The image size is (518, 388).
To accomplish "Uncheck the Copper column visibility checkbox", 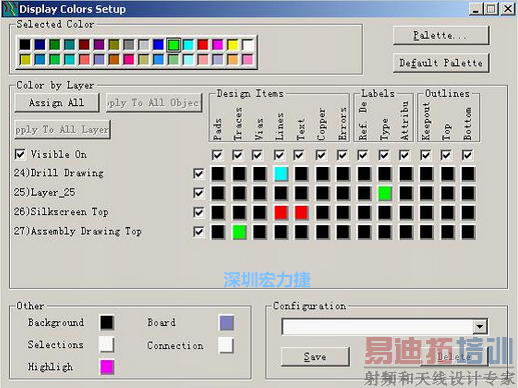I will click(321, 155).
